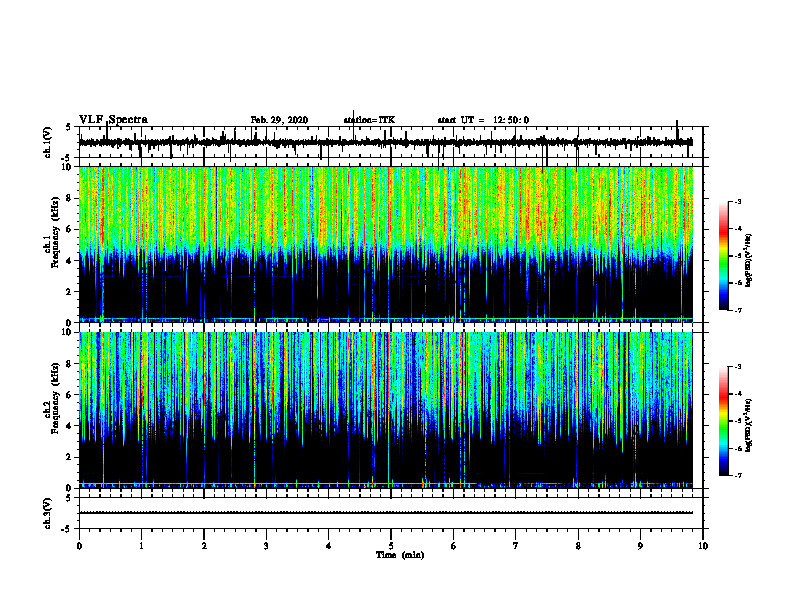Click time axis tick label "2"

click(204, 546)
